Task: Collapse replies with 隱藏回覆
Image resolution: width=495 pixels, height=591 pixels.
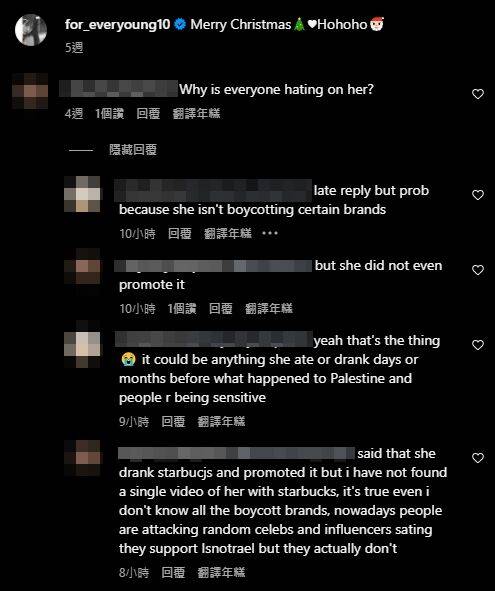Action: (133, 150)
